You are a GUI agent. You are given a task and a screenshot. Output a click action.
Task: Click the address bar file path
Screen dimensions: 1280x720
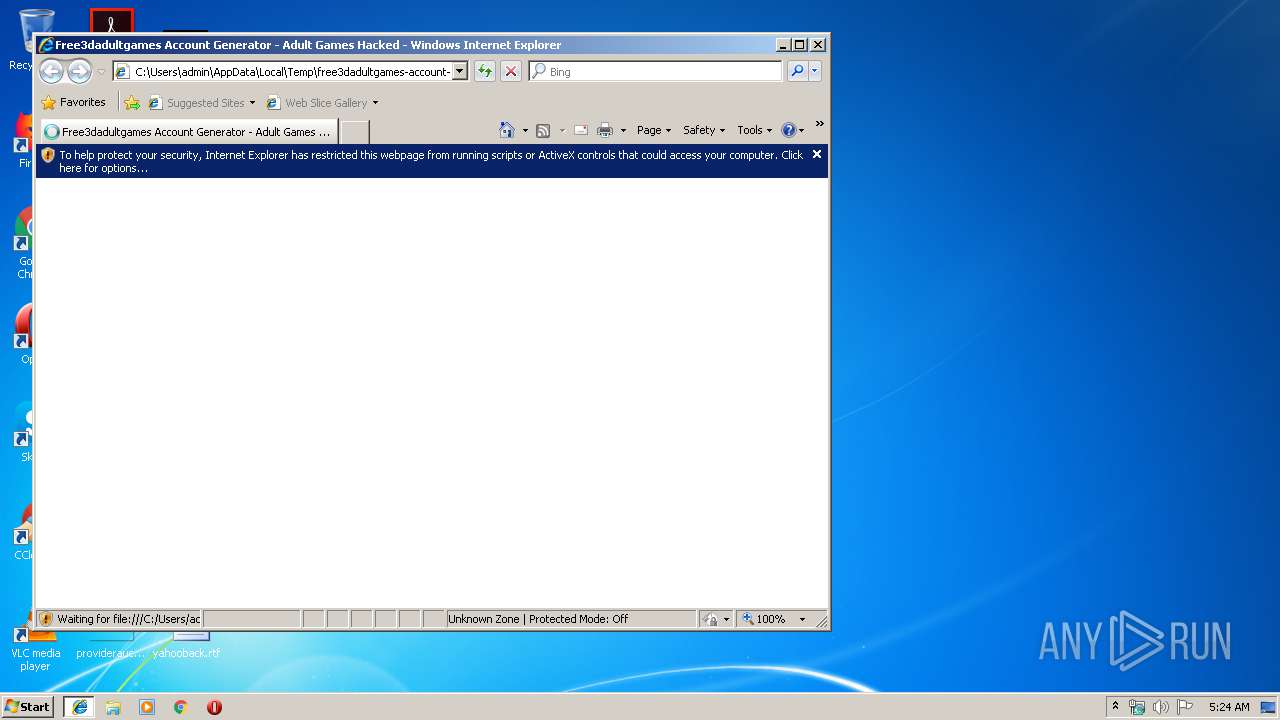292,72
